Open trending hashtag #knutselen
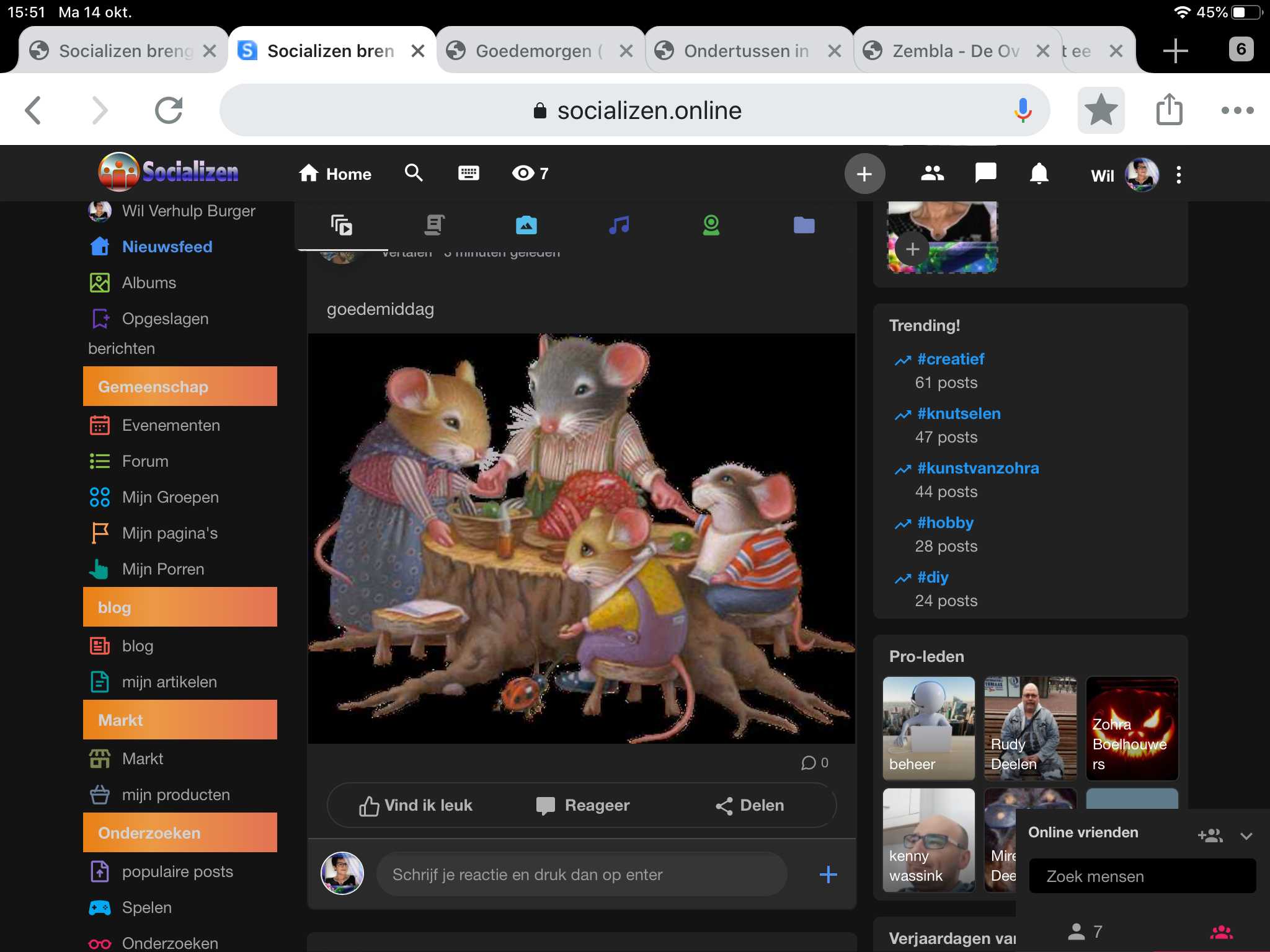 [959, 413]
